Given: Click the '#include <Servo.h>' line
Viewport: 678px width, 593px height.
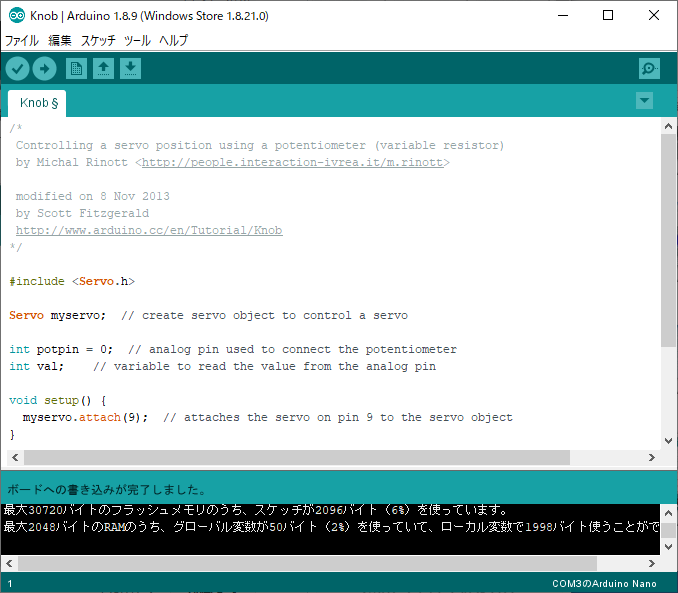Looking at the screenshot, I should 72,281.
